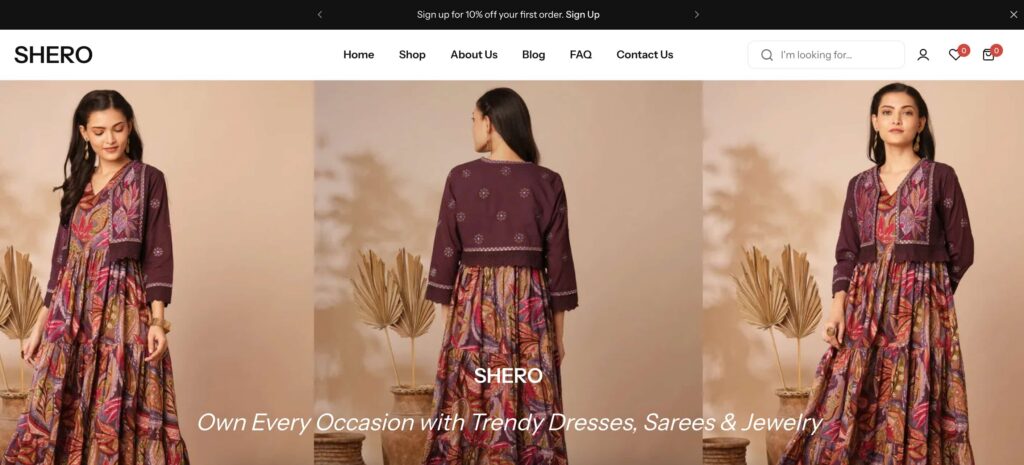Visit the Blog page
The height and width of the screenshot is (465, 1024).
pyautogui.click(x=534, y=55)
